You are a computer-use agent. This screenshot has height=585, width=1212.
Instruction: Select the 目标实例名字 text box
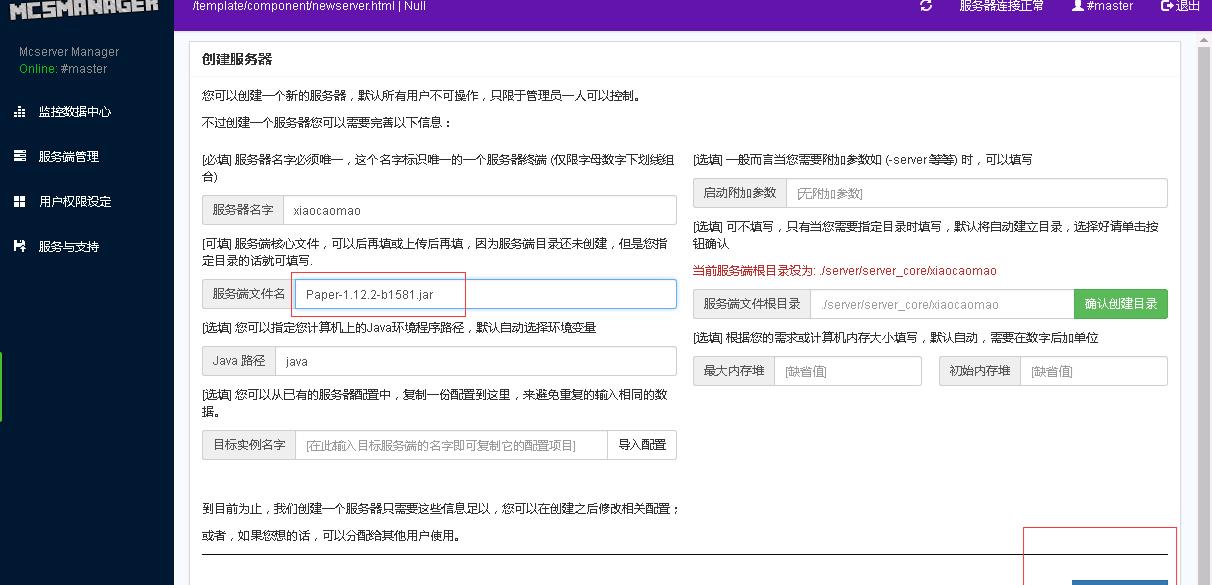pos(450,445)
